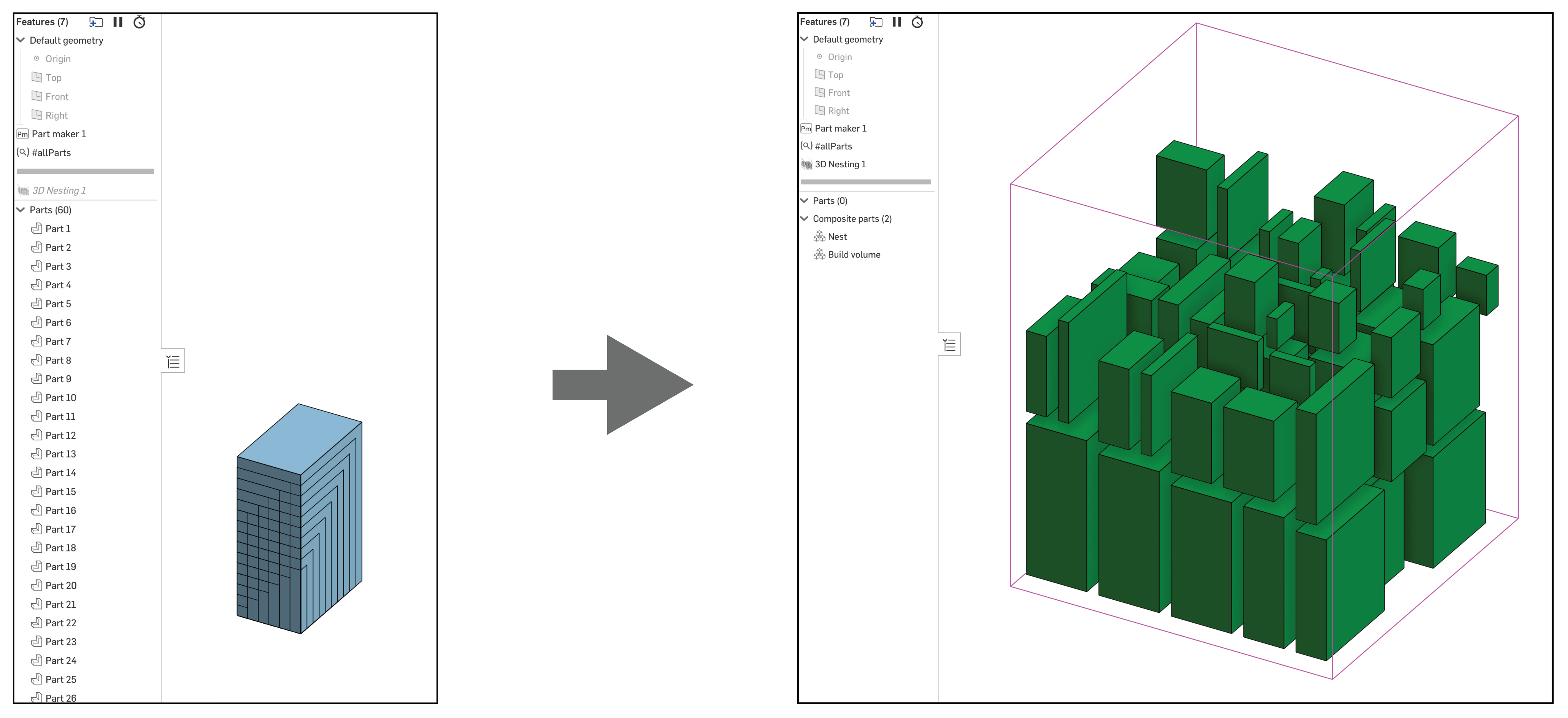Toggle the left feature list collapse icon

(x=173, y=362)
